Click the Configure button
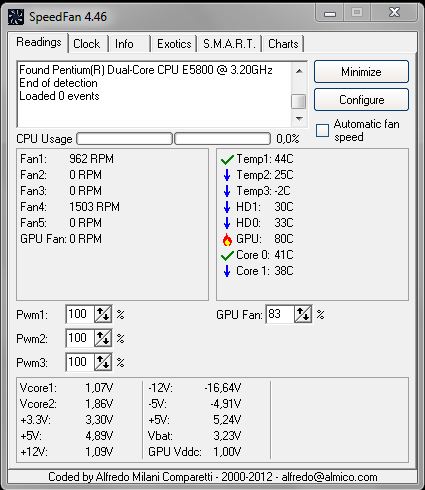The width and height of the screenshot is (425, 490). pyautogui.click(x=361, y=100)
